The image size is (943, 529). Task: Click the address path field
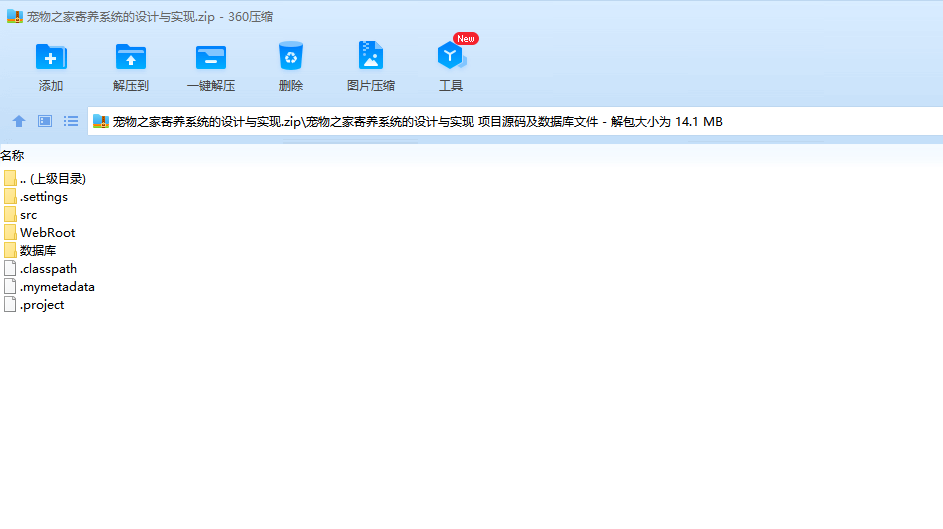(x=515, y=121)
